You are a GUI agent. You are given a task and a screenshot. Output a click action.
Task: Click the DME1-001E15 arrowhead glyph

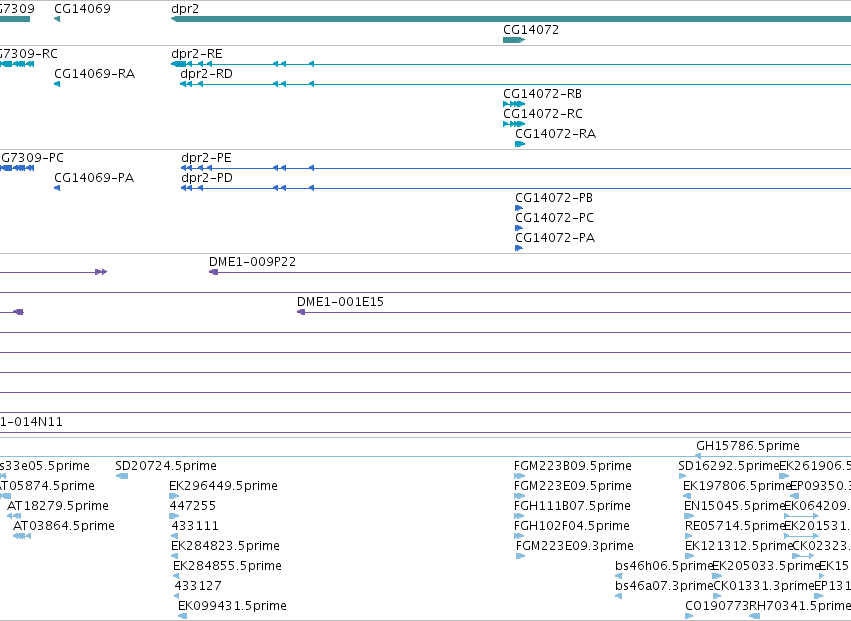click(x=301, y=312)
